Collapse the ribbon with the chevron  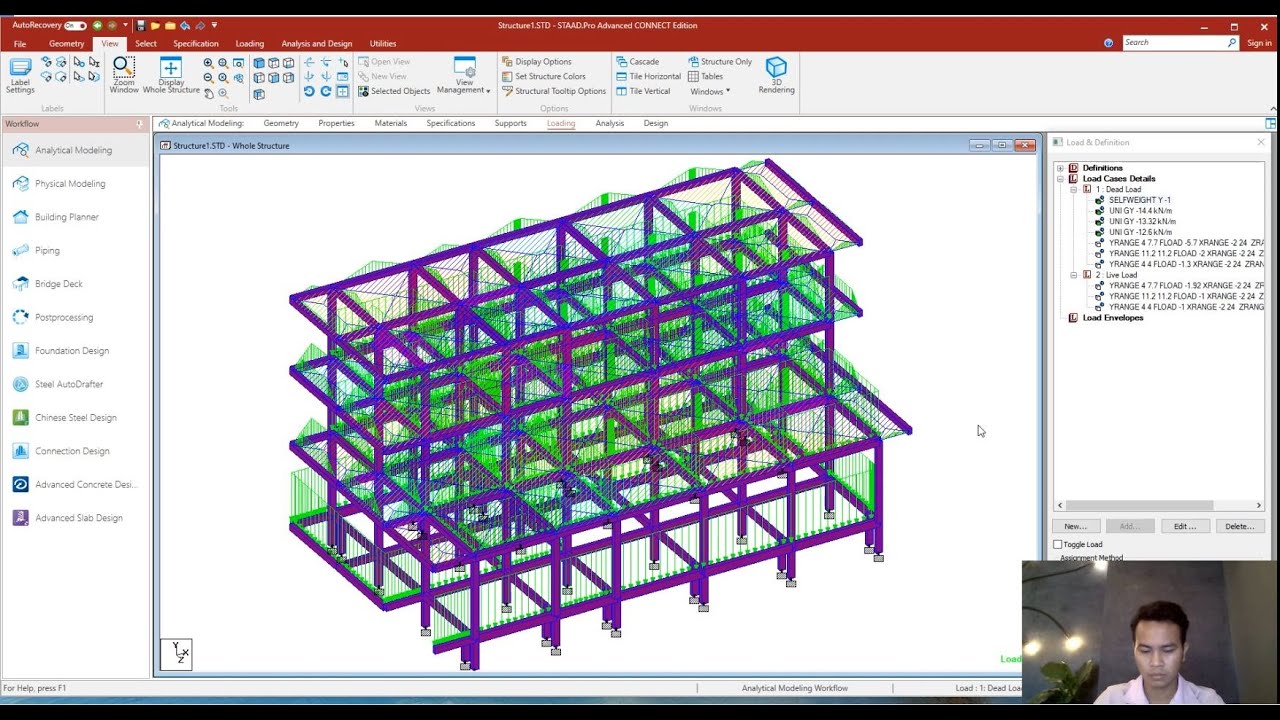[x=1271, y=109]
